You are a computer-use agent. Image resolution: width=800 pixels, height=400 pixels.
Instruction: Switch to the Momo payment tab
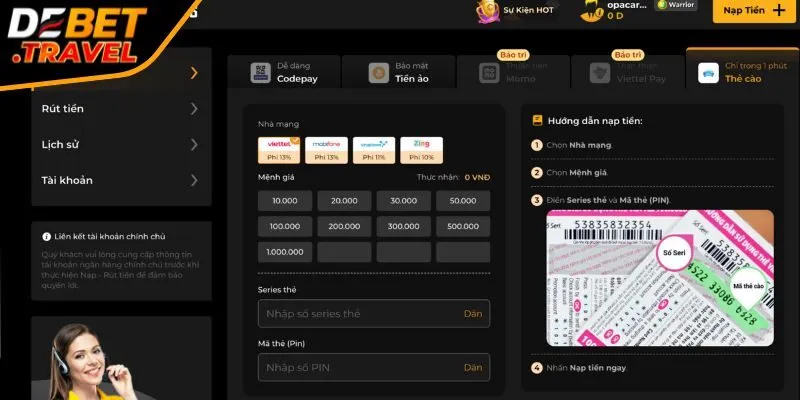tap(512, 72)
